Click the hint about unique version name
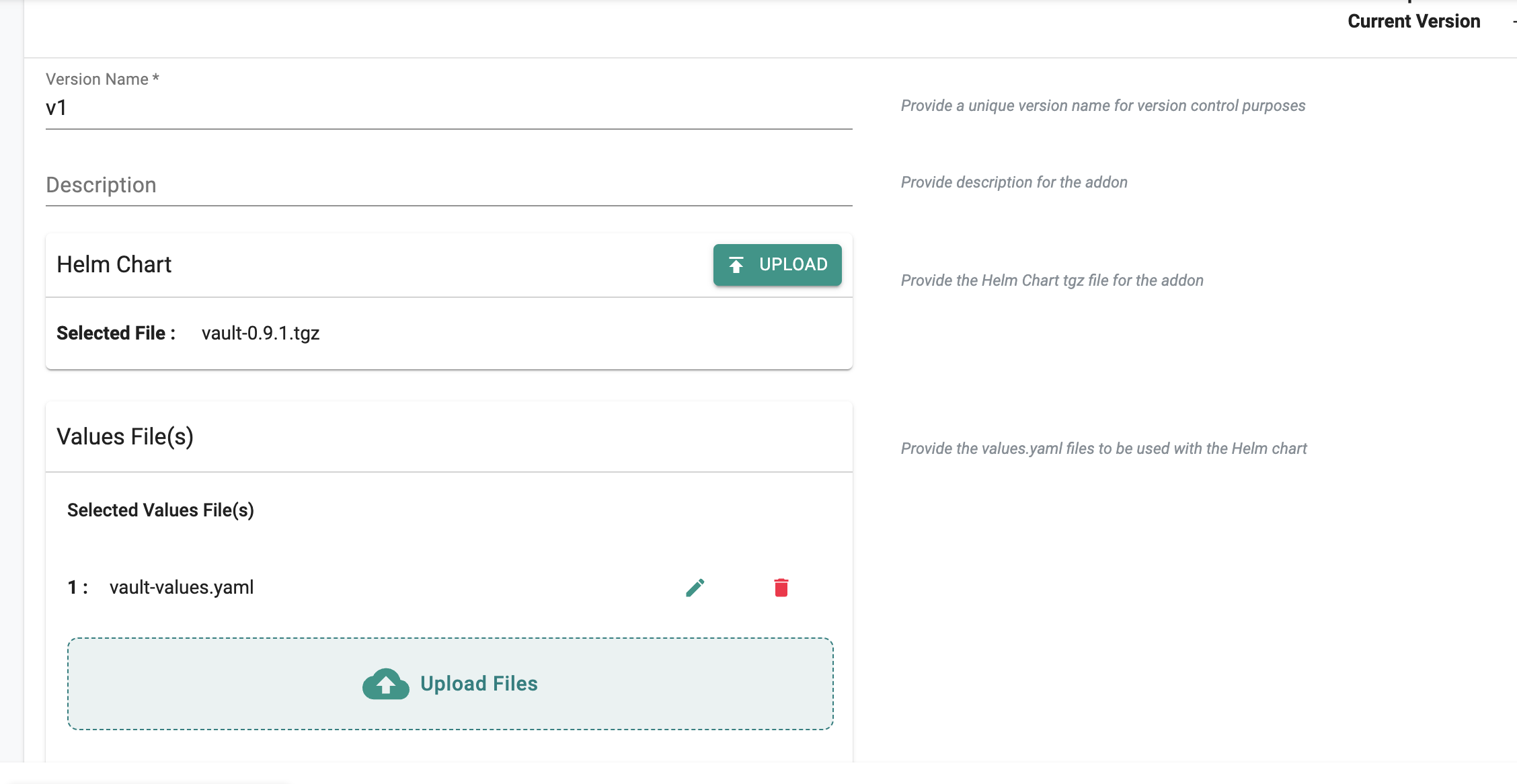 [x=1103, y=106]
